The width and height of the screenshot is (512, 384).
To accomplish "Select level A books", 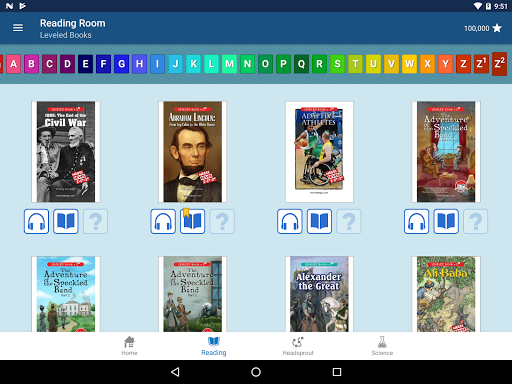I will coord(13,64).
